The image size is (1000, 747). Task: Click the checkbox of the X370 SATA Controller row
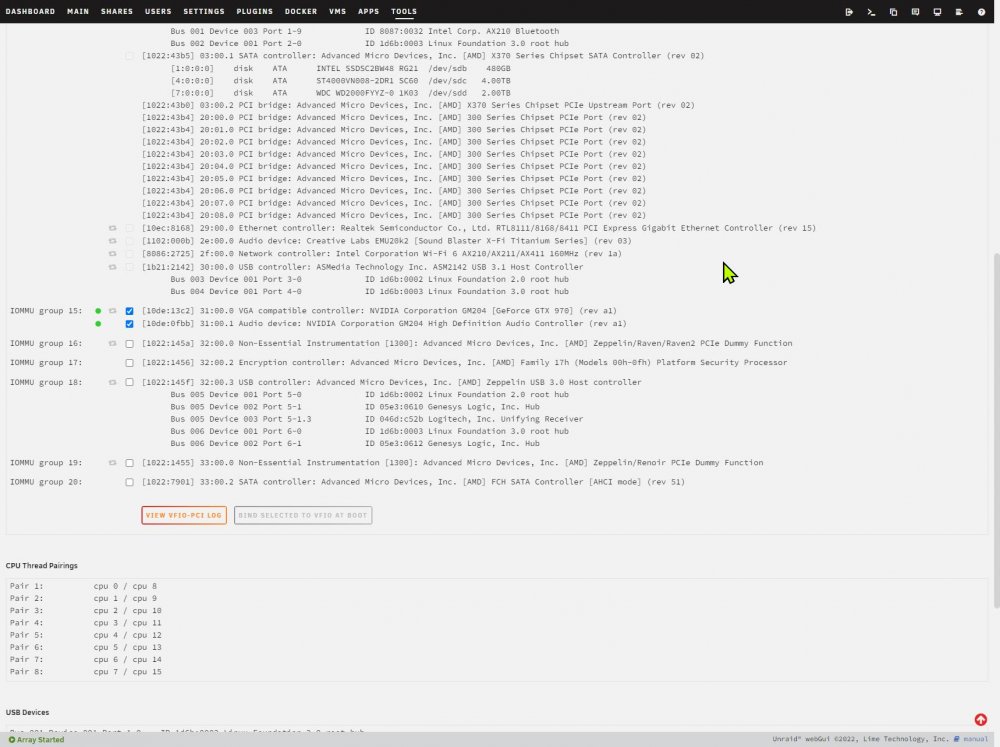coord(129,56)
